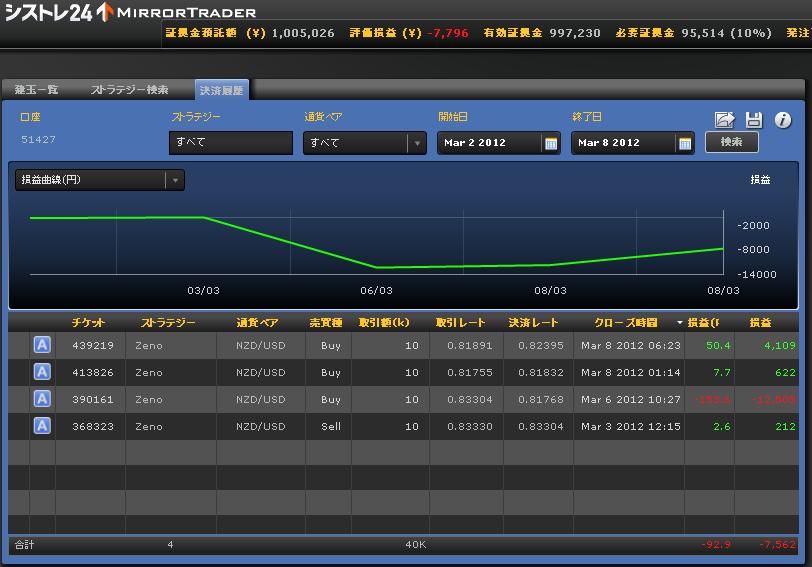Switch to the 建玉一覧 tab
The height and width of the screenshot is (567, 812).
37,90
